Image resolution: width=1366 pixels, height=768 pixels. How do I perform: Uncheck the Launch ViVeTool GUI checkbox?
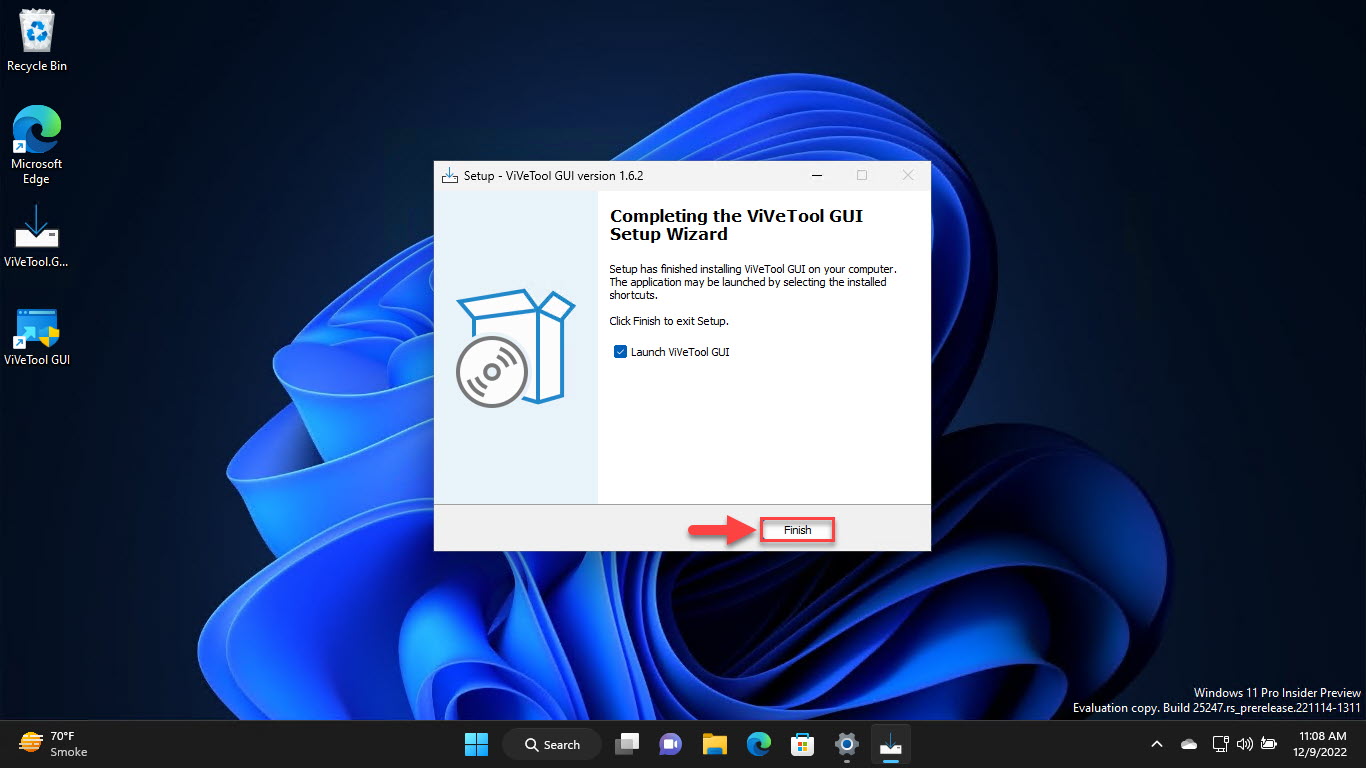click(620, 352)
